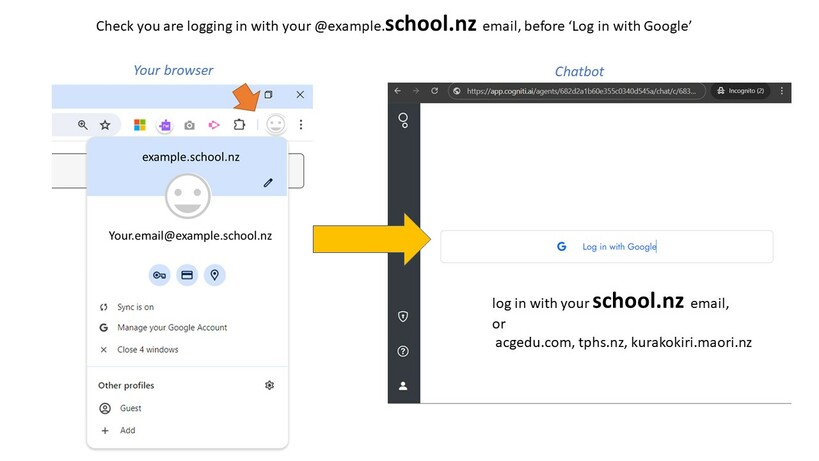Open the Extensions puzzle icon
The width and height of the screenshot is (819, 461).
click(239, 125)
